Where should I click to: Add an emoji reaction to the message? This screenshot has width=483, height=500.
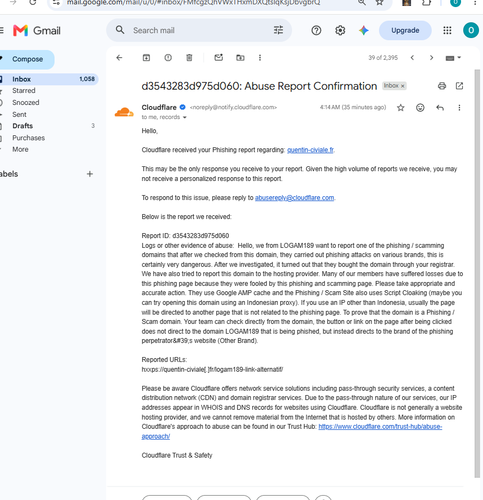[x=420, y=107]
